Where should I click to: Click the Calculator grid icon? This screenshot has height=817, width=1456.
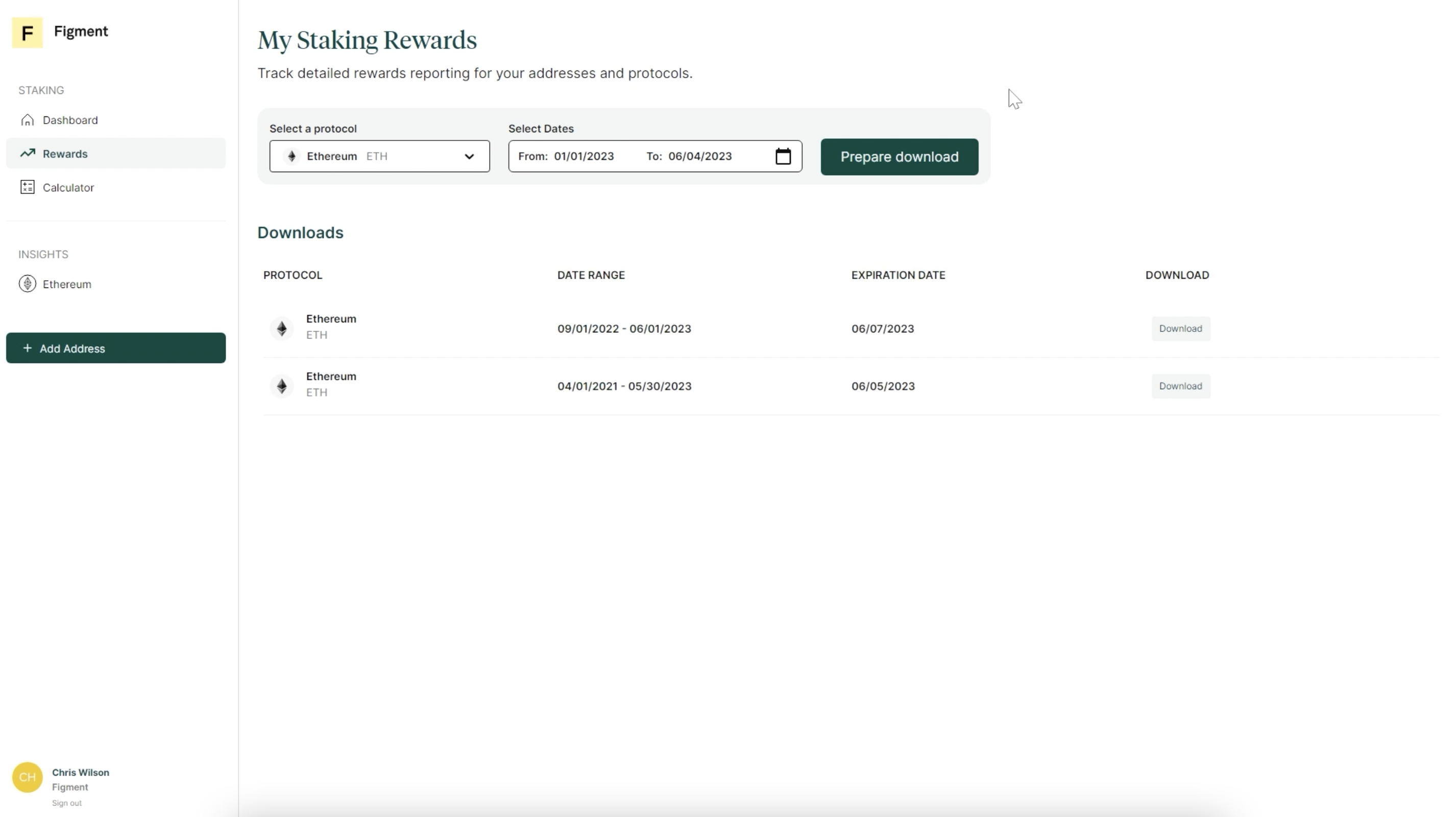[27, 187]
